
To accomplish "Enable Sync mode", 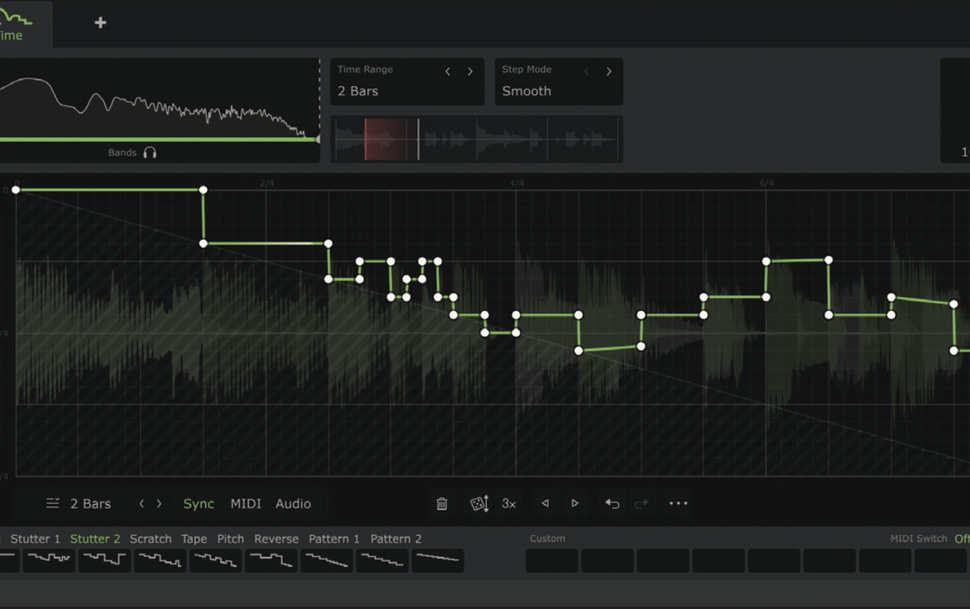I will coord(198,503).
